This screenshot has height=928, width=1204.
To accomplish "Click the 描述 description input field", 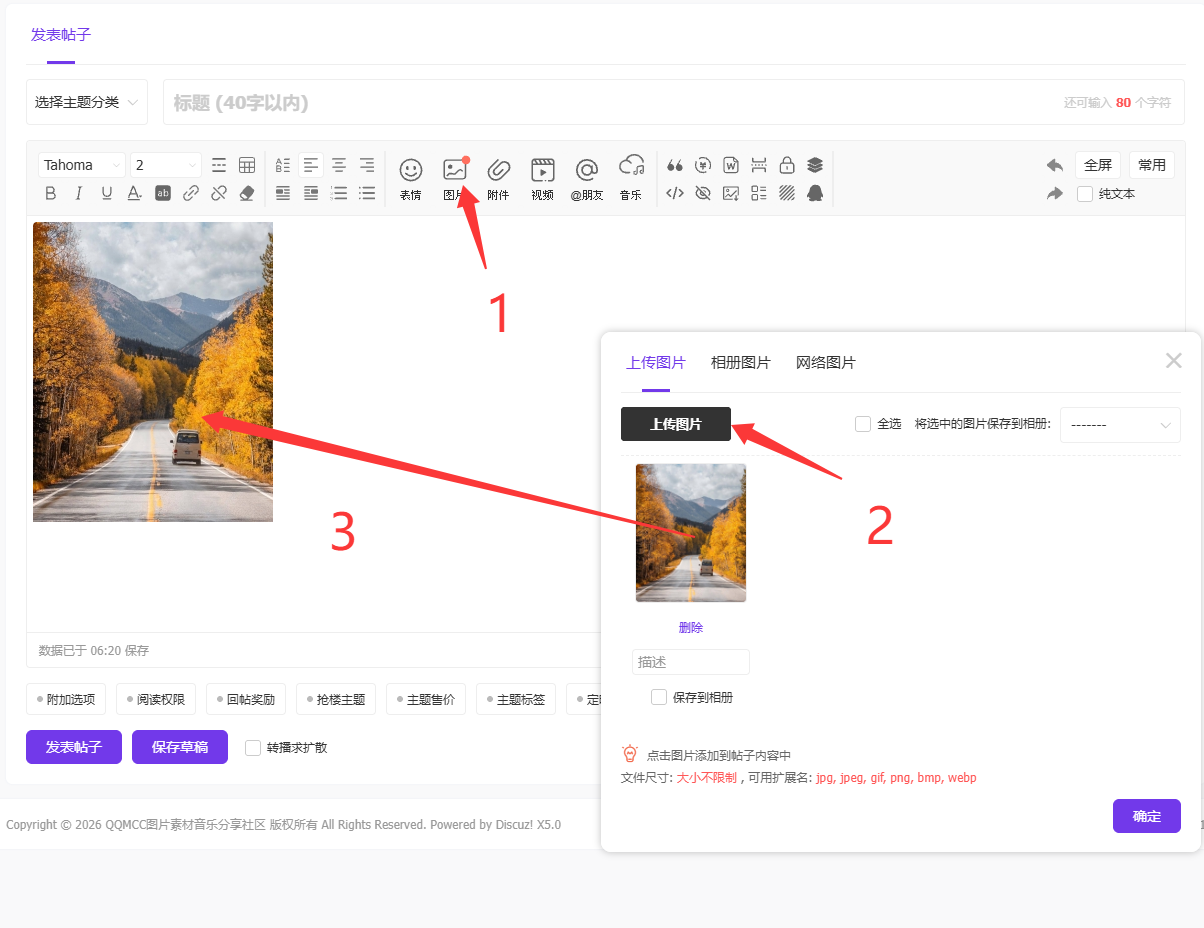I will pyautogui.click(x=691, y=662).
